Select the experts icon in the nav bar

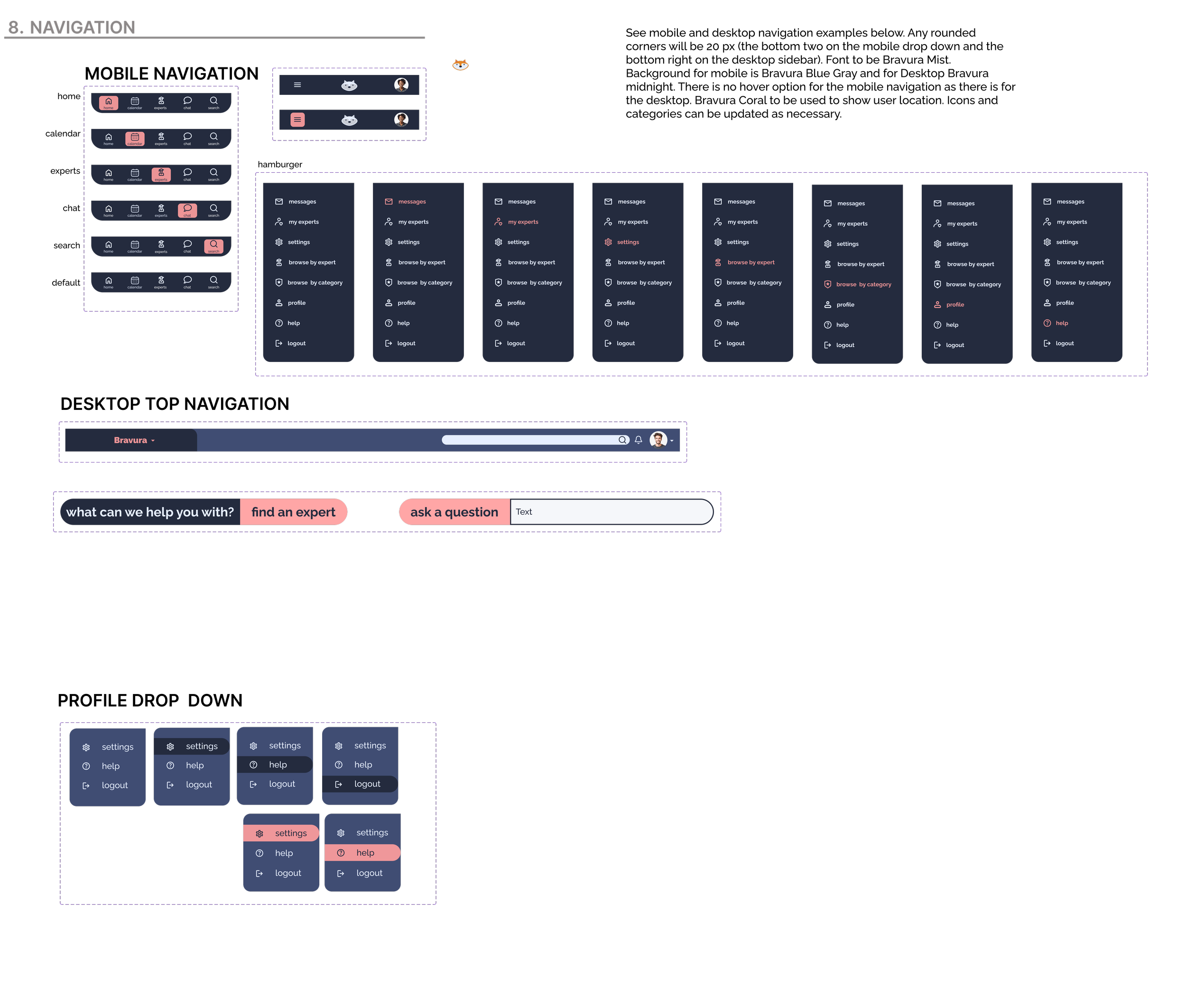tap(161, 174)
